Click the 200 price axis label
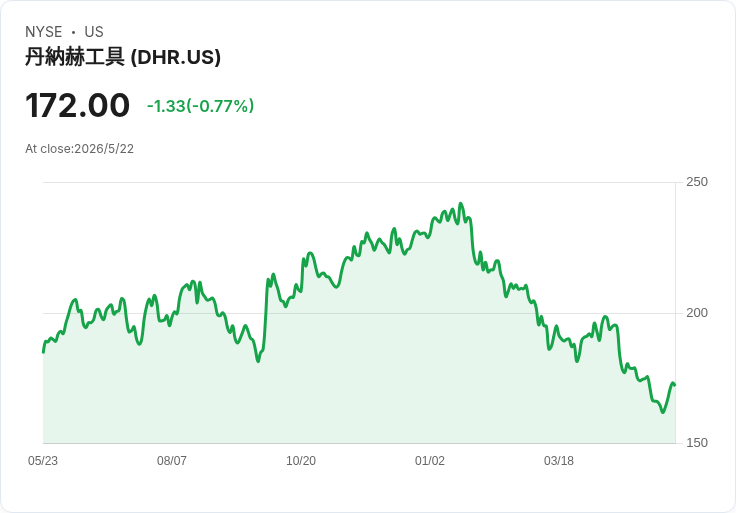The width and height of the screenshot is (736, 513). (x=697, y=313)
